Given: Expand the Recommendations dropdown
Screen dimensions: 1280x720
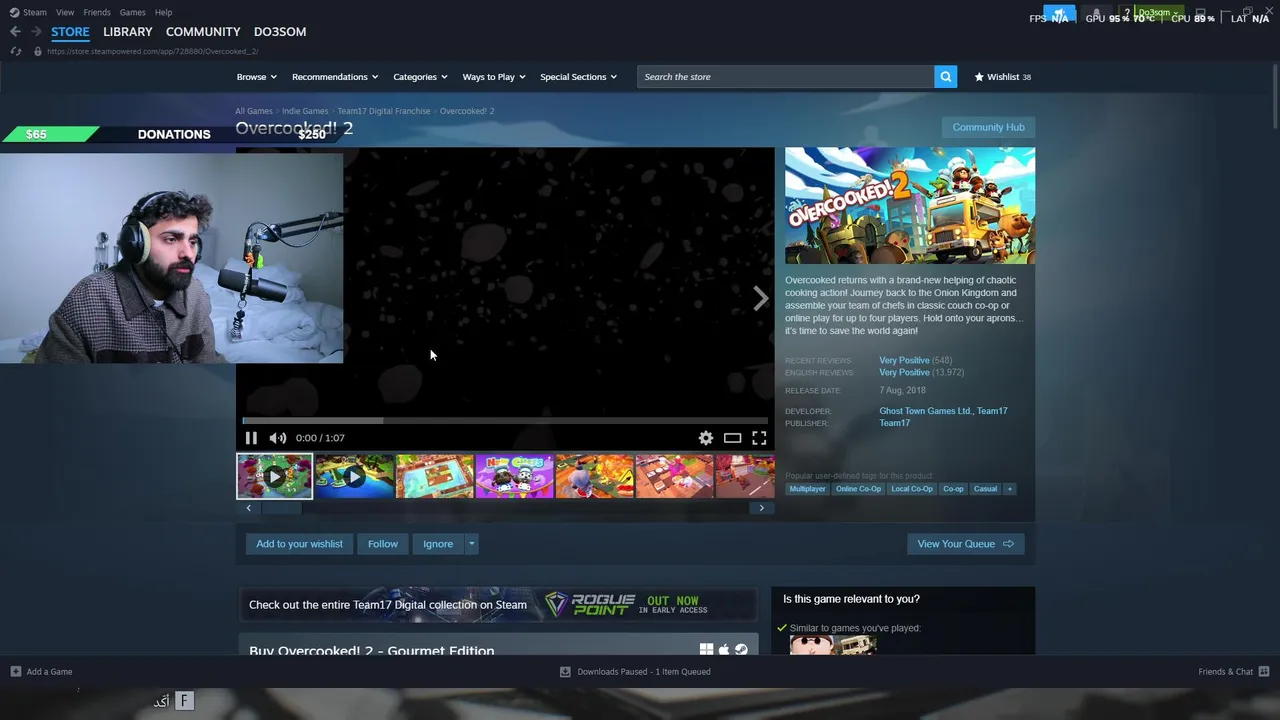Looking at the screenshot, I should [x=335, y=77].
